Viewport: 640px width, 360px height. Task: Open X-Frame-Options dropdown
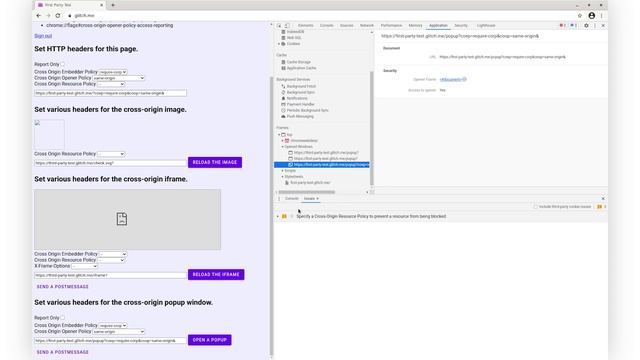click(x=84, y=266)
